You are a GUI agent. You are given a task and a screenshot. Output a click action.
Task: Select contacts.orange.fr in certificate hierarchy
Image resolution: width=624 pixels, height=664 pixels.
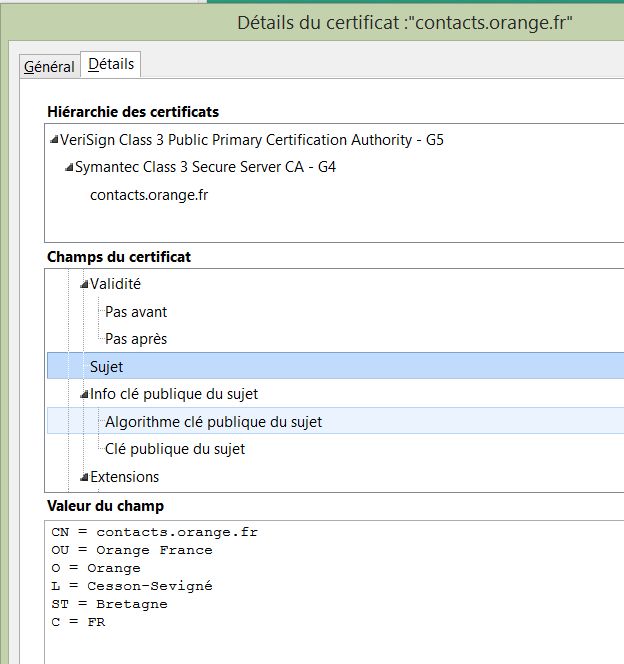pyautogui.click(x=149, y=194)
